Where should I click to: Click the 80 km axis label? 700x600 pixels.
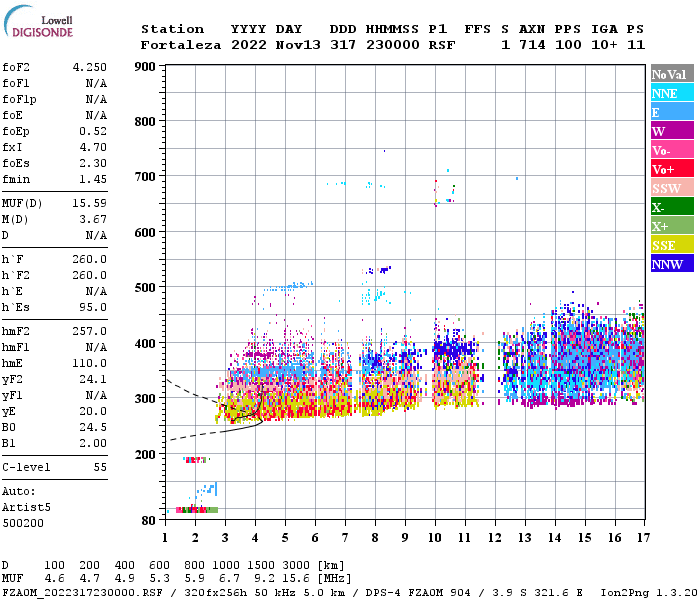[148, 521]
